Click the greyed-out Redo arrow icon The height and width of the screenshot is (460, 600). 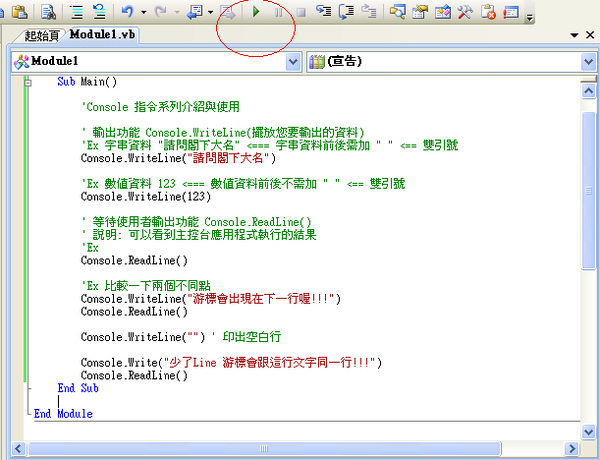tap(161, 12)
